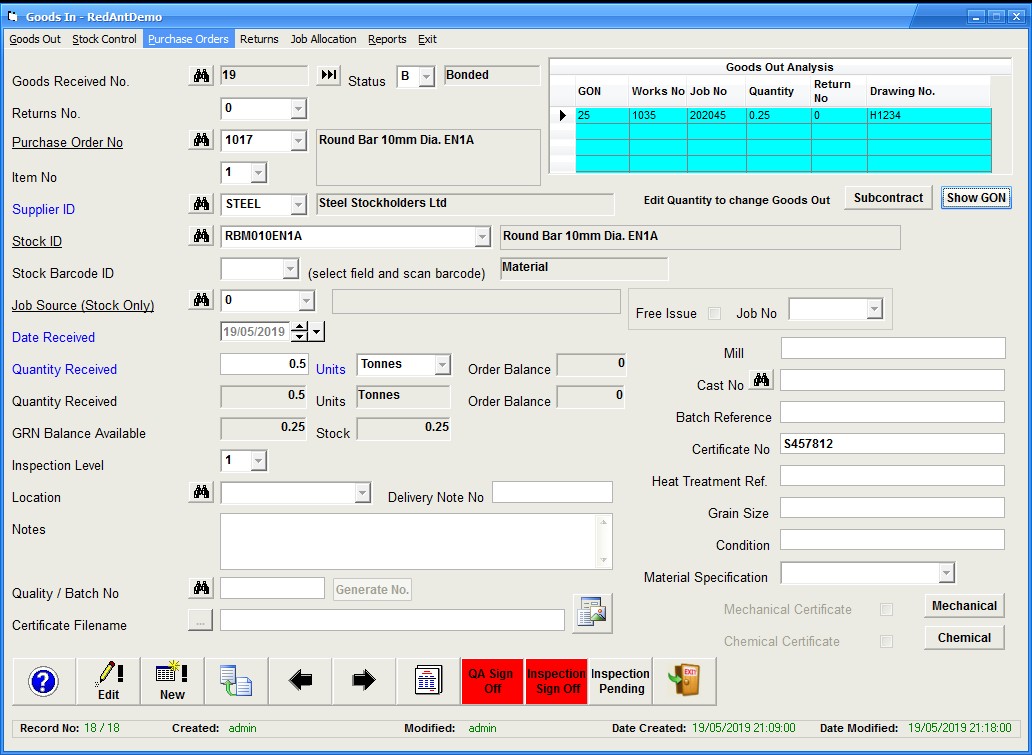Toggle the Free Issue checkbox

[x=714, y=313]
